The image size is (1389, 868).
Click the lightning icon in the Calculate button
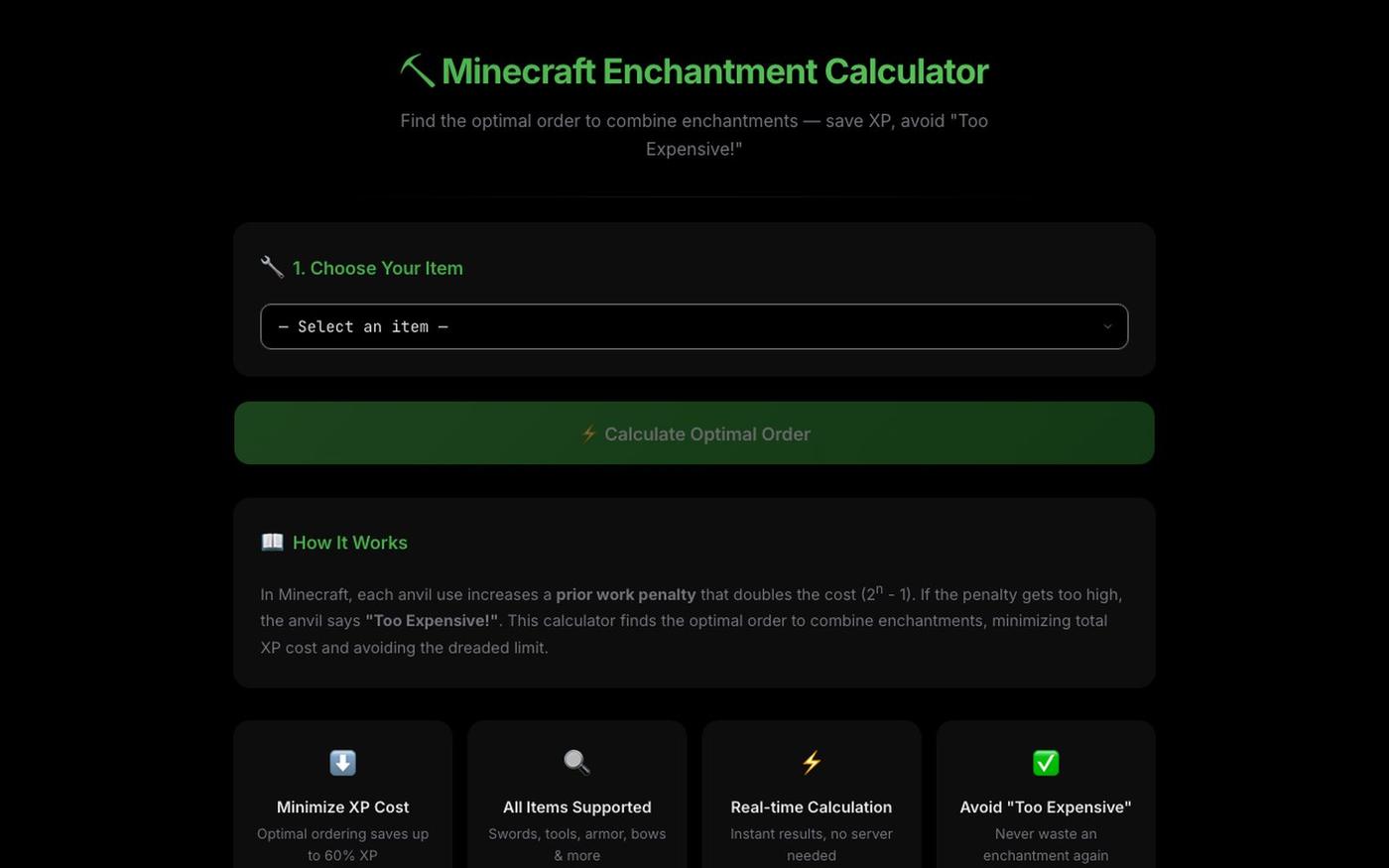coord(588,434)
